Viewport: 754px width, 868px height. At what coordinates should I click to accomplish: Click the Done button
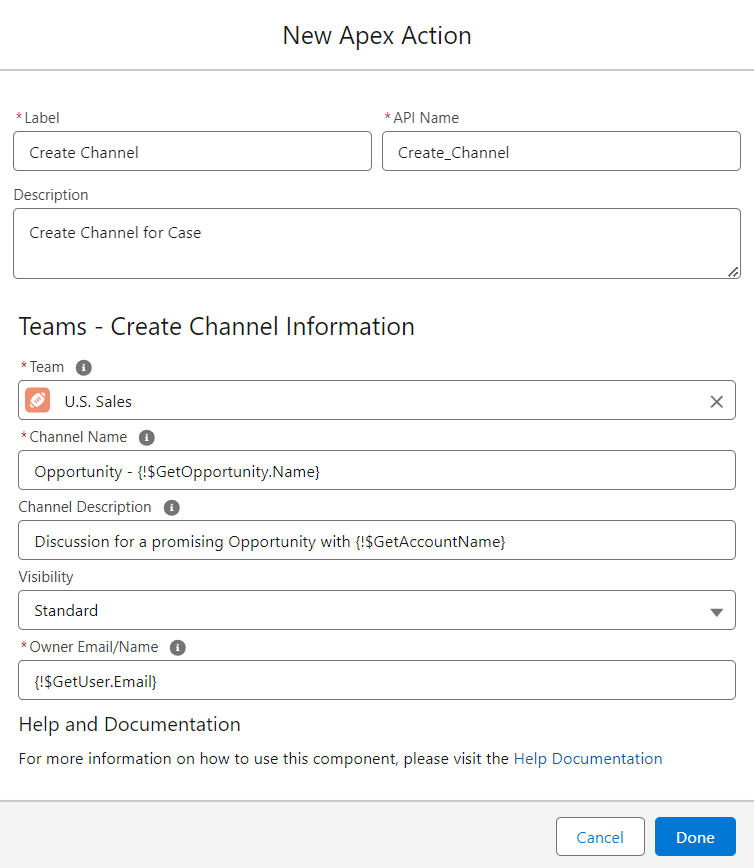coord(695,836)
